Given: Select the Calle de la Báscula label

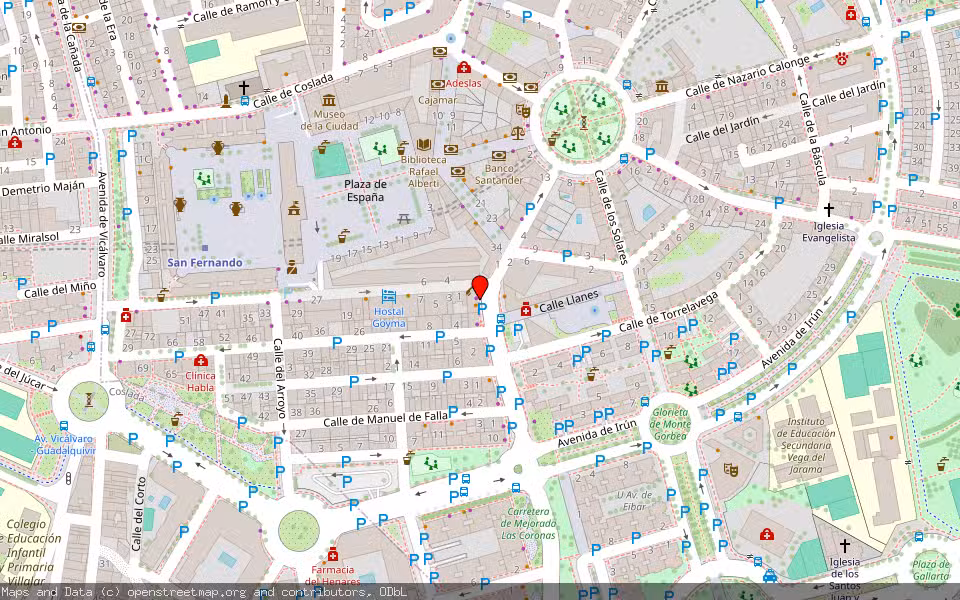Looking at the screenshot, I should pos(812,138).
